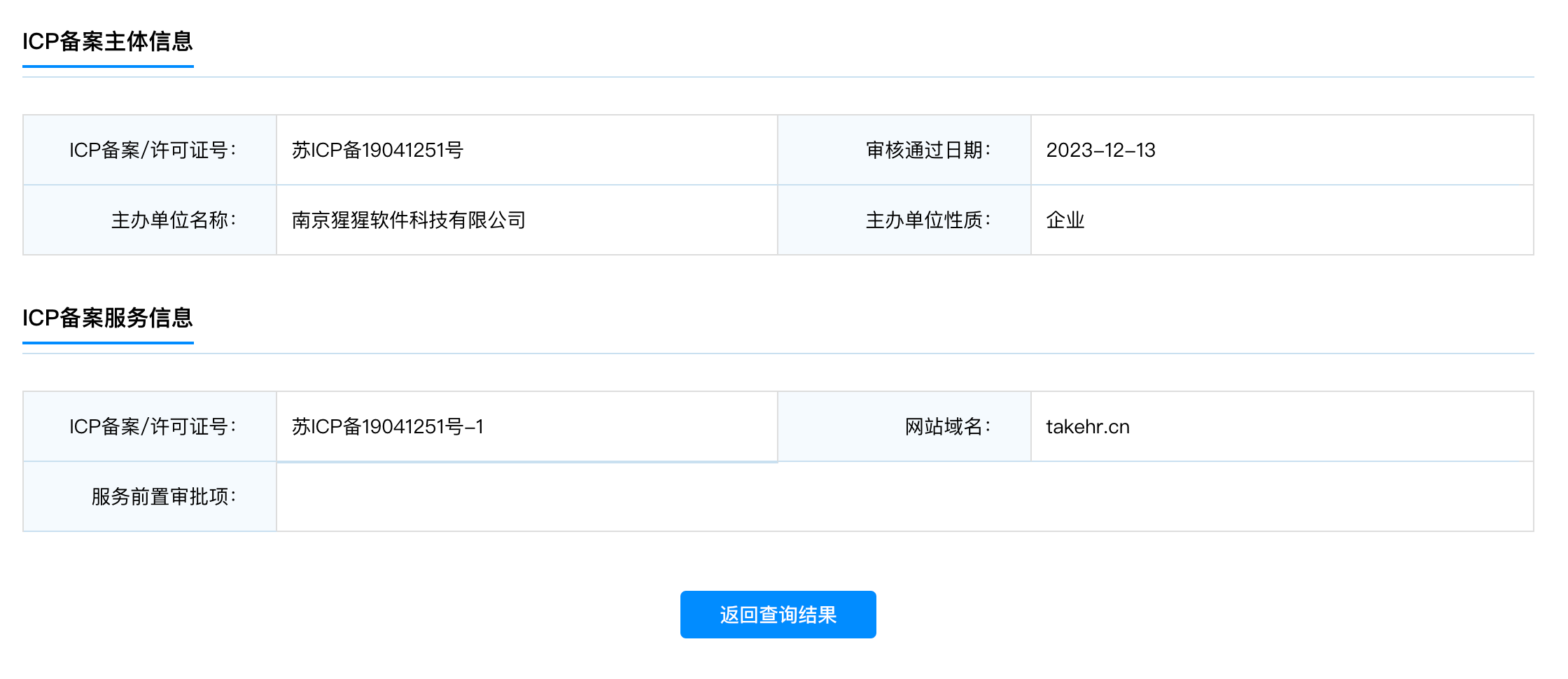
Task: Click the empty 服务前置审批项 value cell
Action: point(904,496)
